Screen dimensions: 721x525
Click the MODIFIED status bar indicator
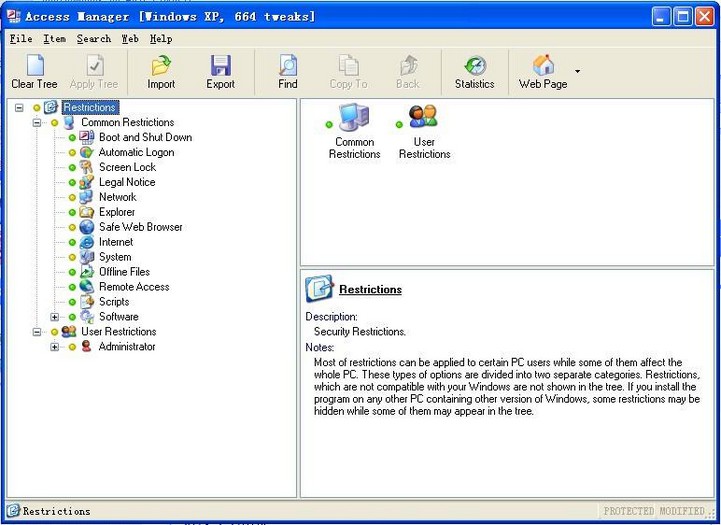(x=682, y=511)
